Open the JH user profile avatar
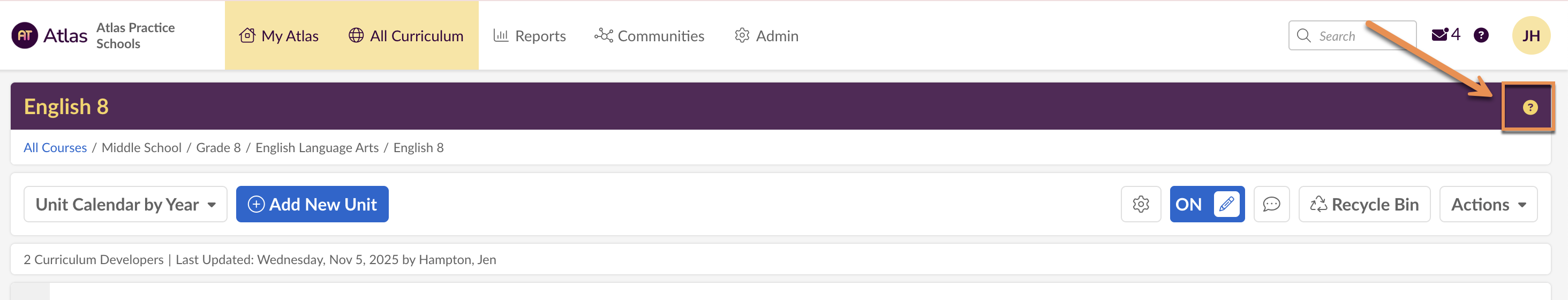 pos(1531,35)
